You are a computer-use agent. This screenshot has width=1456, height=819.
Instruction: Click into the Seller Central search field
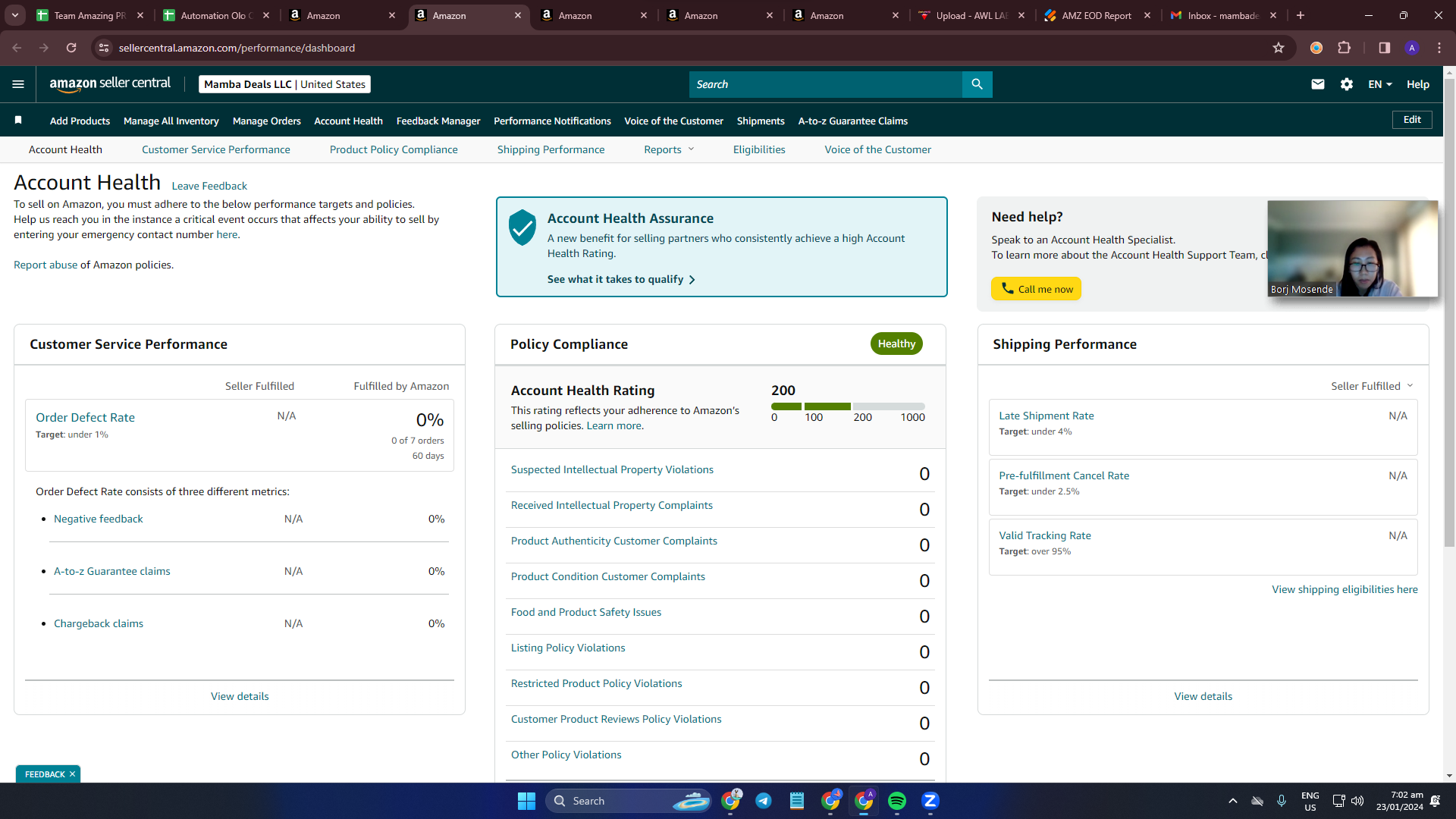click(826, 84)
